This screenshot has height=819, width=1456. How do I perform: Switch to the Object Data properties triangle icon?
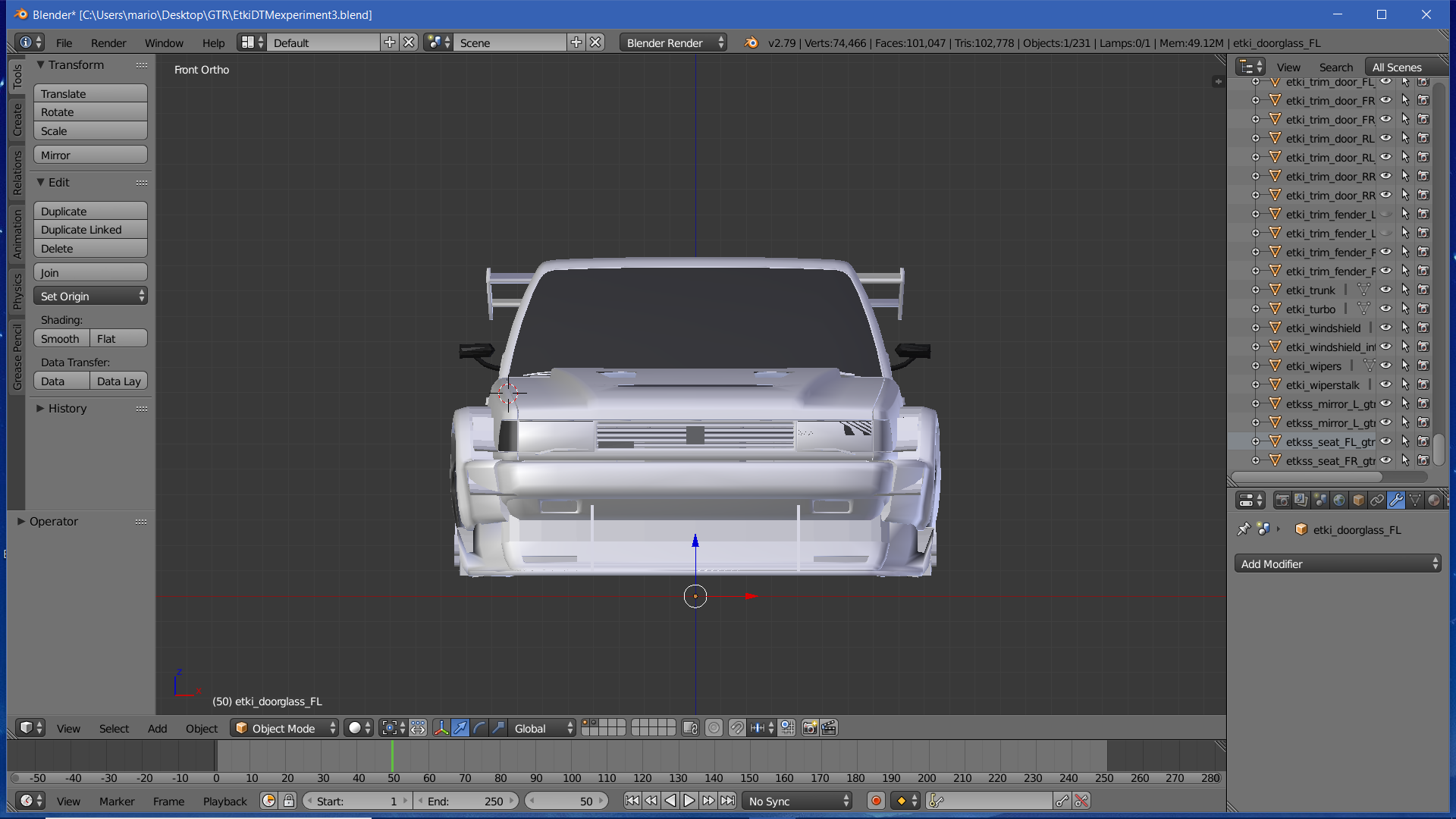[1415, 500]
